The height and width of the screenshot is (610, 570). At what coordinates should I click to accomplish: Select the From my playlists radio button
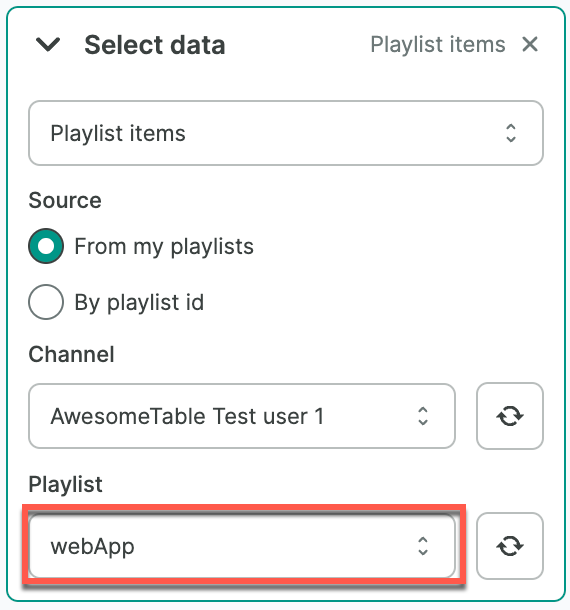tap(46, 246)
